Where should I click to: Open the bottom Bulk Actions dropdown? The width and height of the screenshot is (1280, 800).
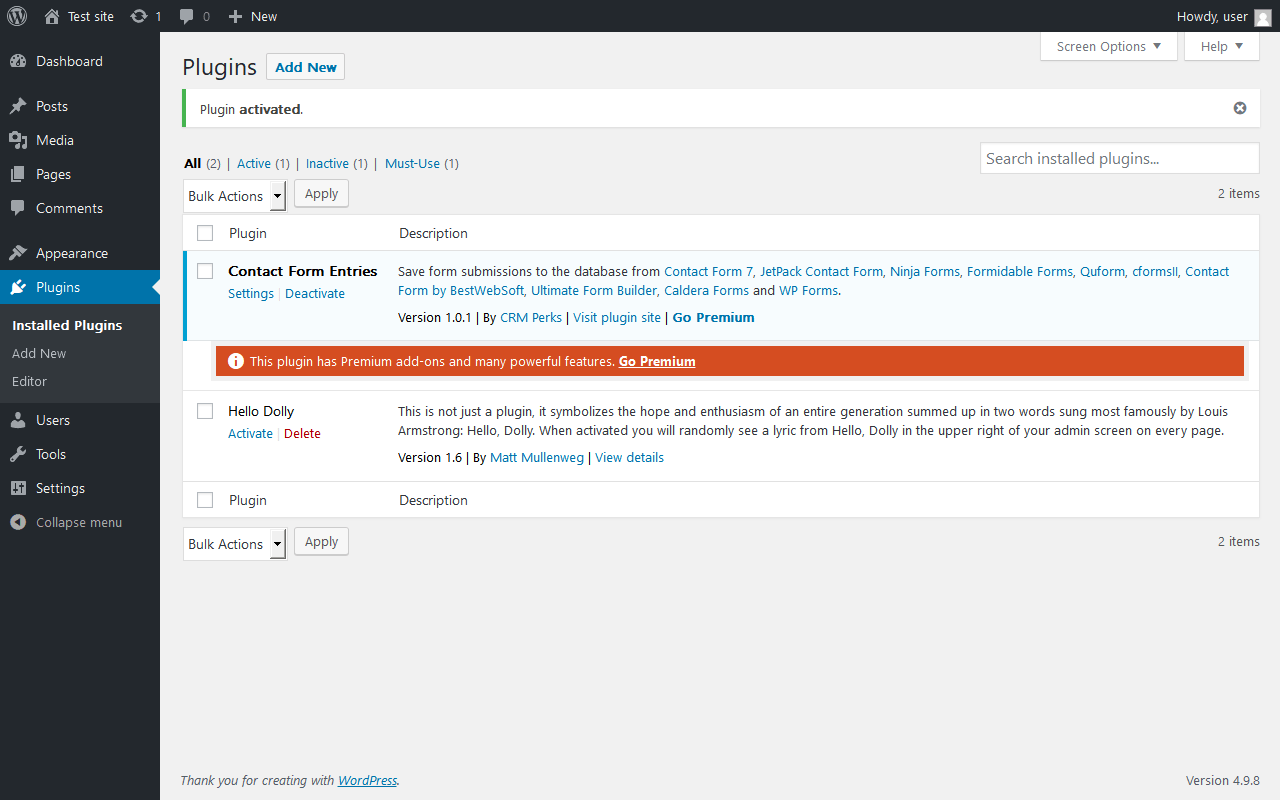[235, 544]
